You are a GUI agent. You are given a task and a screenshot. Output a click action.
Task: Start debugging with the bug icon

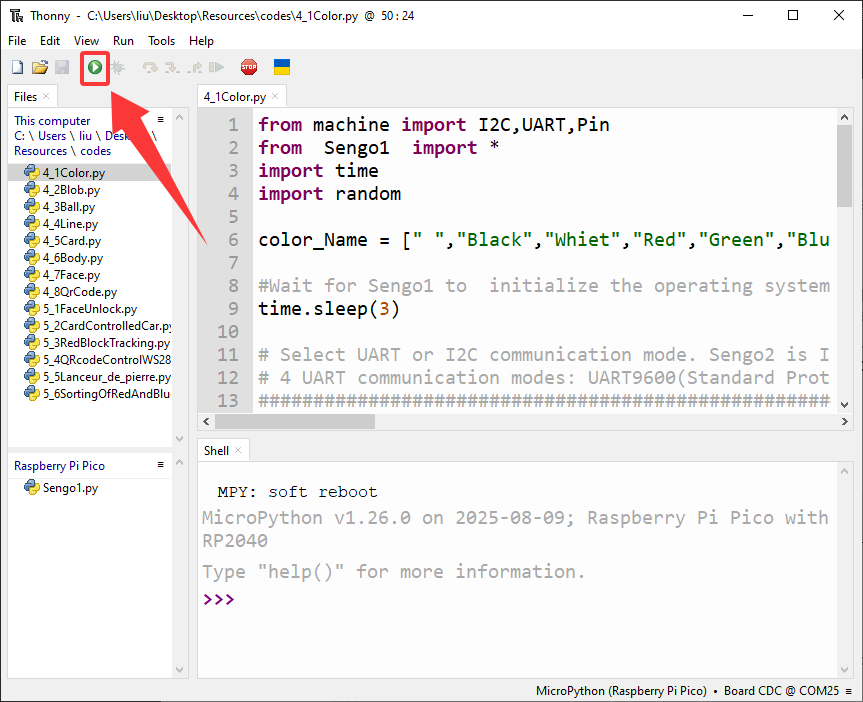117,67
